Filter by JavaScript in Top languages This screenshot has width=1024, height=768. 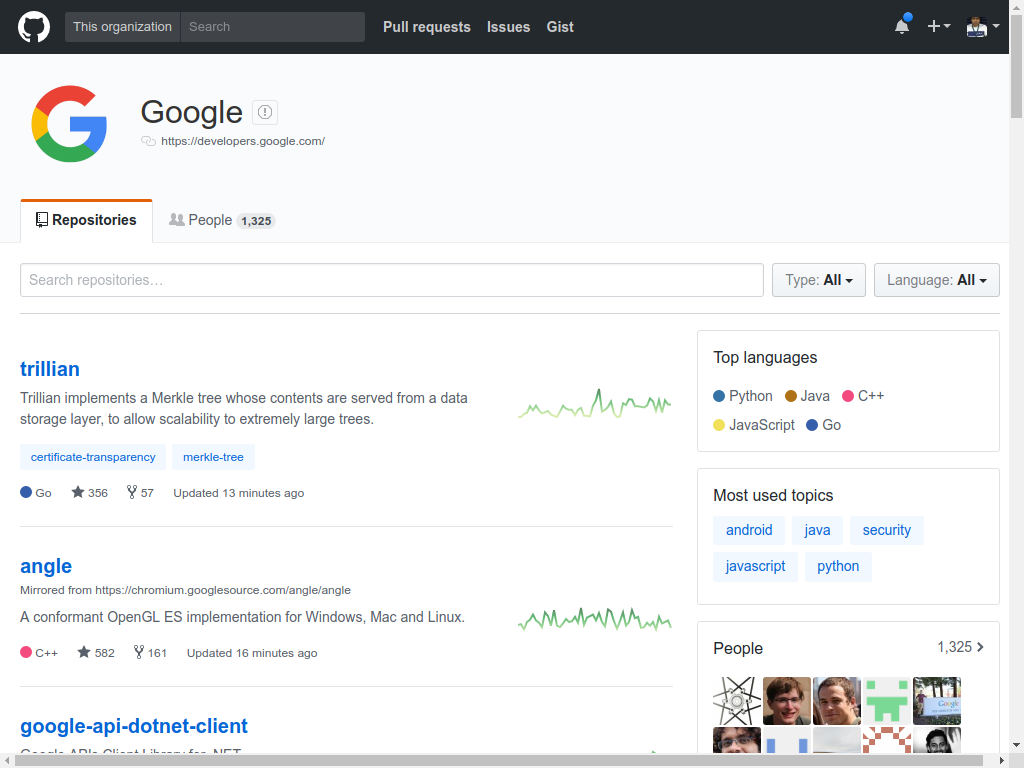tap(754, 425)
